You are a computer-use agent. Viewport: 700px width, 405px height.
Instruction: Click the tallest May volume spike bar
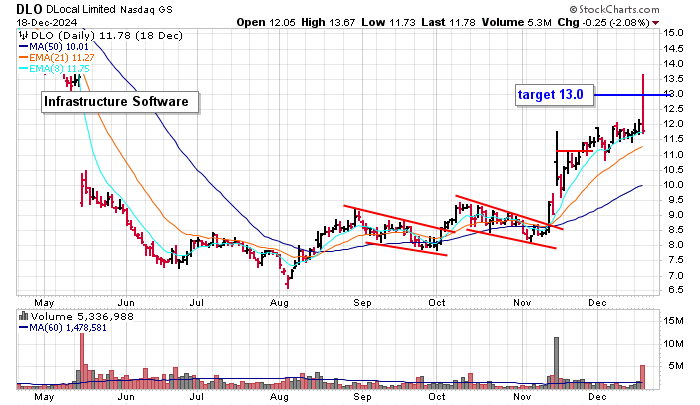click(x=82, y=361)
